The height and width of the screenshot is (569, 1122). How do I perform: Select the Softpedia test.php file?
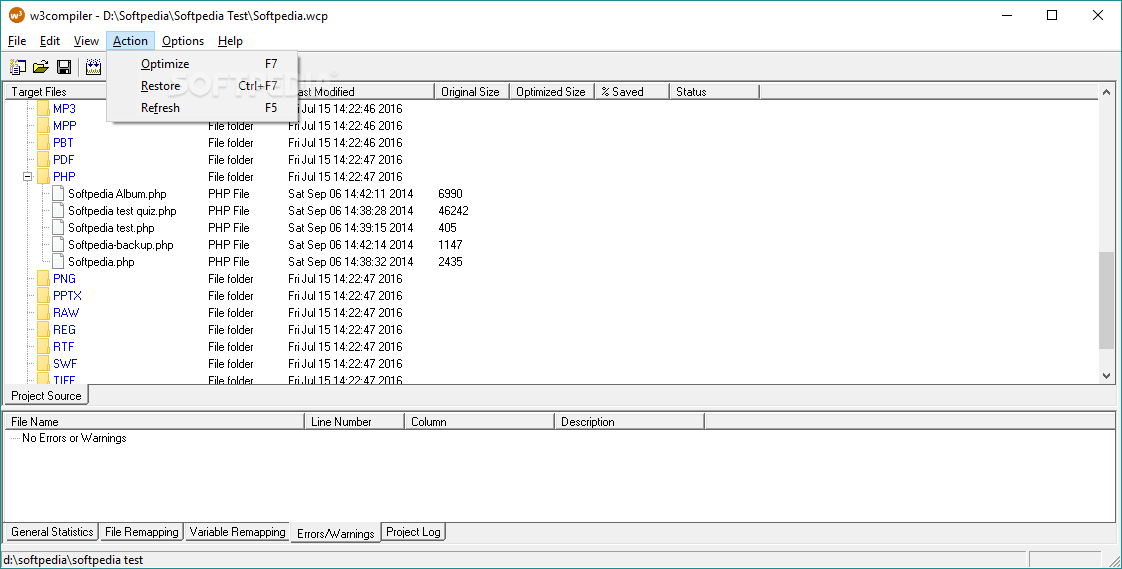coord(112,228)
